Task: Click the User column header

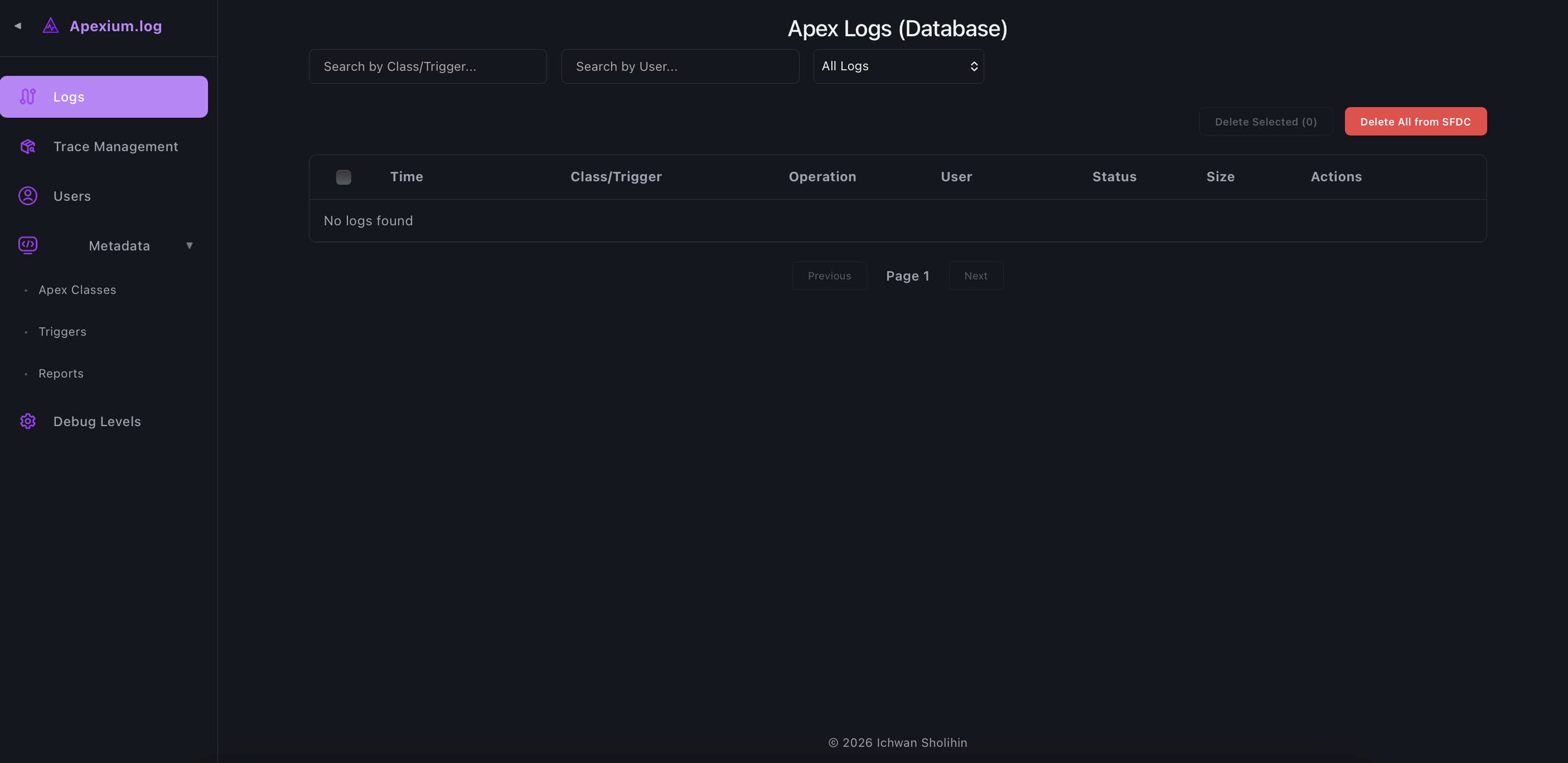Action: pyautogui.click(x=956, y=177)
